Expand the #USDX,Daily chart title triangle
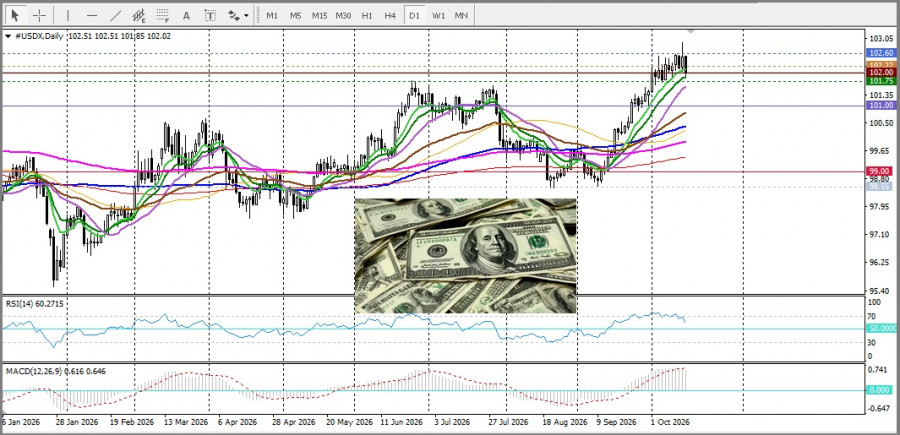The image size is (900, 435). point(8,36)
